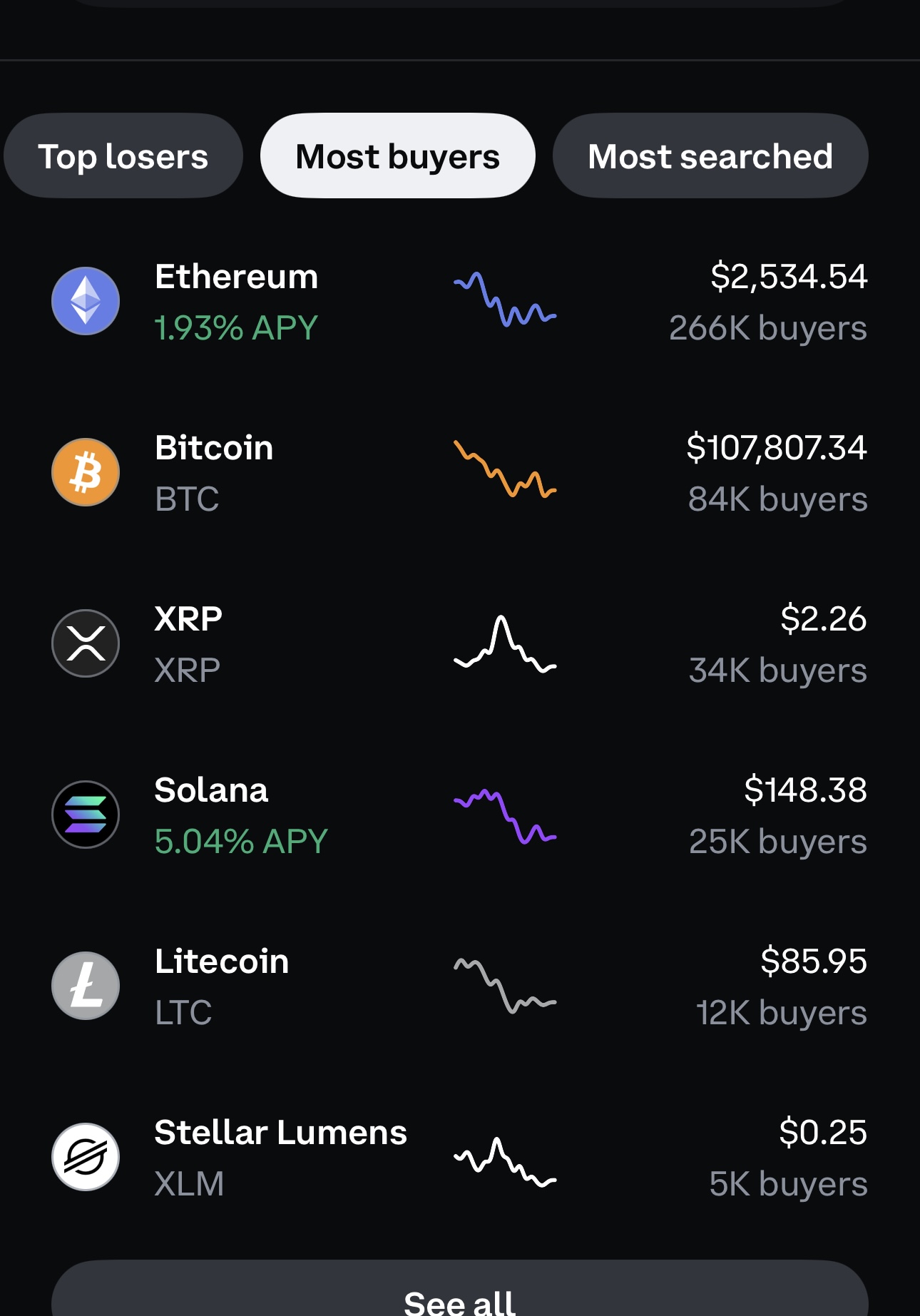
Task: Open Ethereum 1.93% APY details
Action: (236, 328)
